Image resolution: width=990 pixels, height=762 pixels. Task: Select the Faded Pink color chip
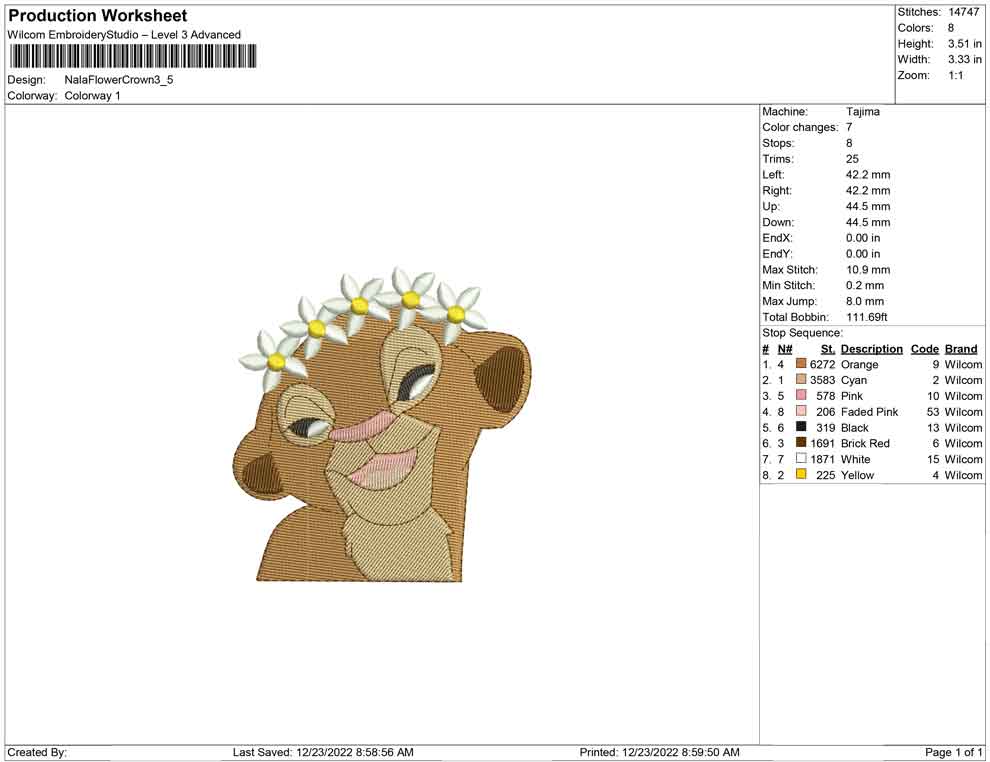tap(799, 412)
